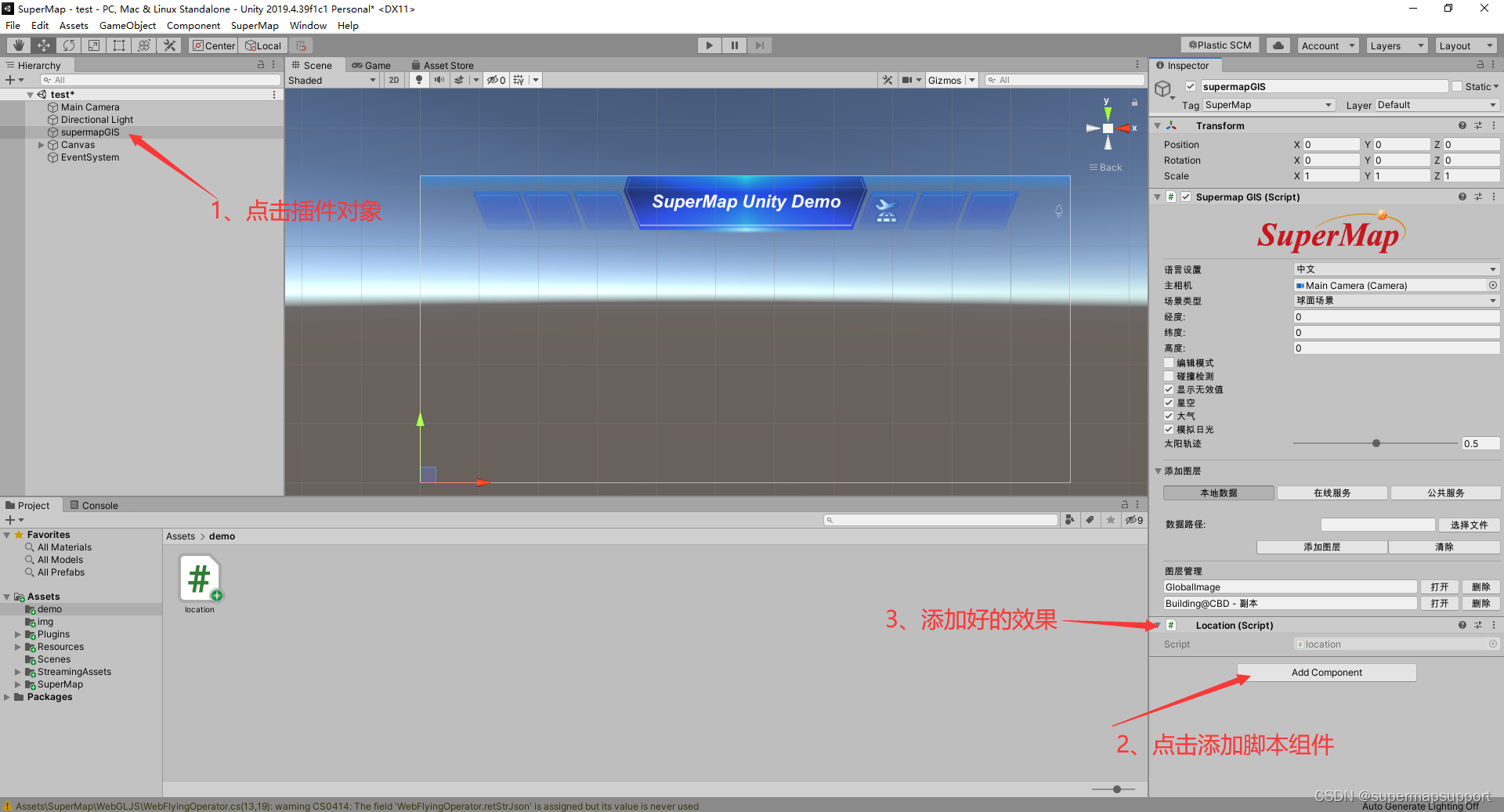
Task: Select Main Camera in Hierarchy
Action: 90,107
